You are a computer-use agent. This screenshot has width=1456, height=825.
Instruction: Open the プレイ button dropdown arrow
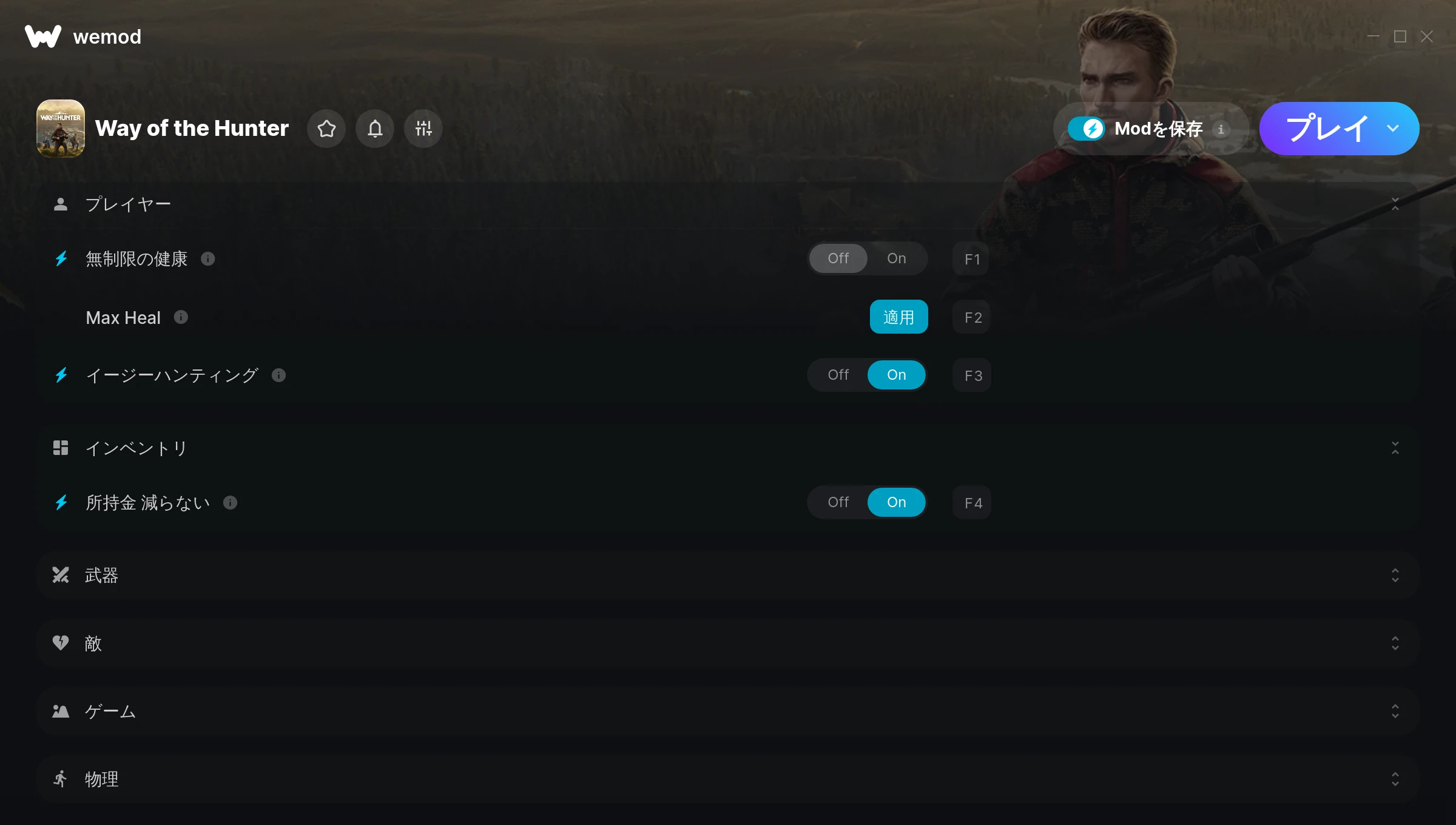tap(1393, 129)
